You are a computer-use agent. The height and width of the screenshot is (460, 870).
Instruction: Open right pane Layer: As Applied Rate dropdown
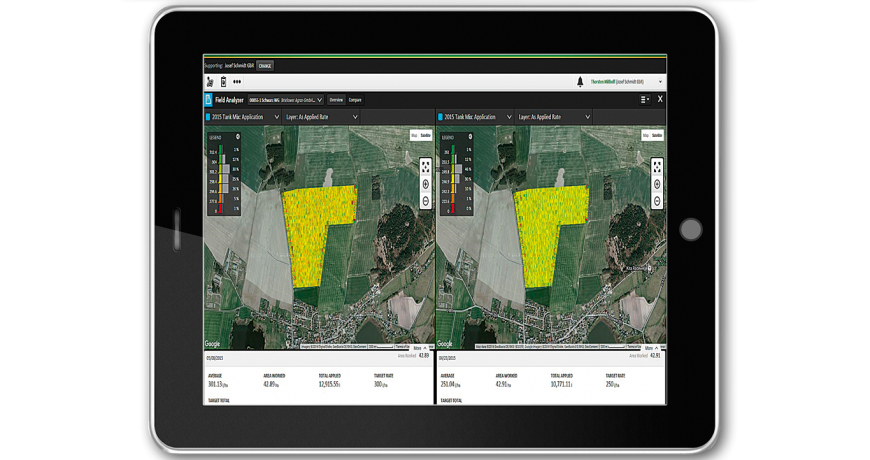click(x=554, y=117)
